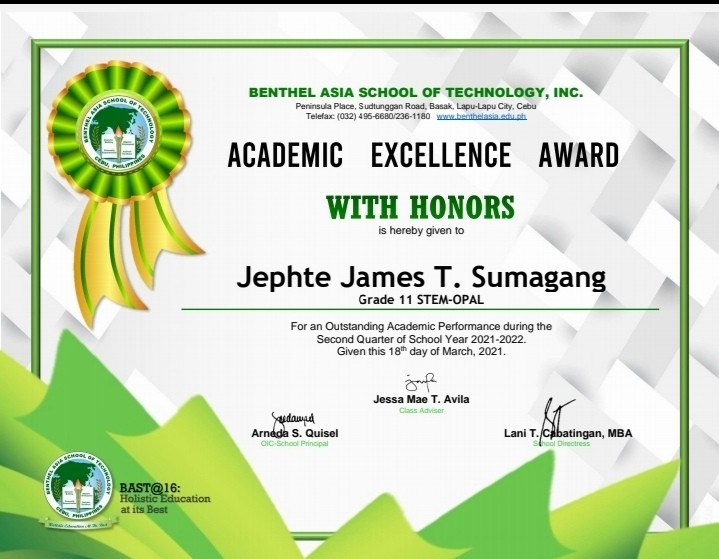Screen dimensions: 719x559
Task: Click 'Second Quarter of School Year 2021-2022' line
Action: coord(421,339)
